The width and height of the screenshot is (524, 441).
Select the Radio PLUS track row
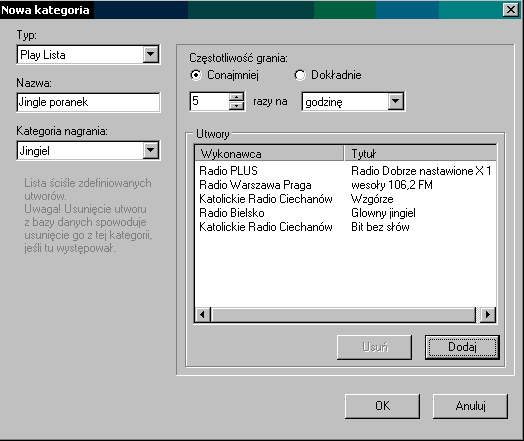345,171
